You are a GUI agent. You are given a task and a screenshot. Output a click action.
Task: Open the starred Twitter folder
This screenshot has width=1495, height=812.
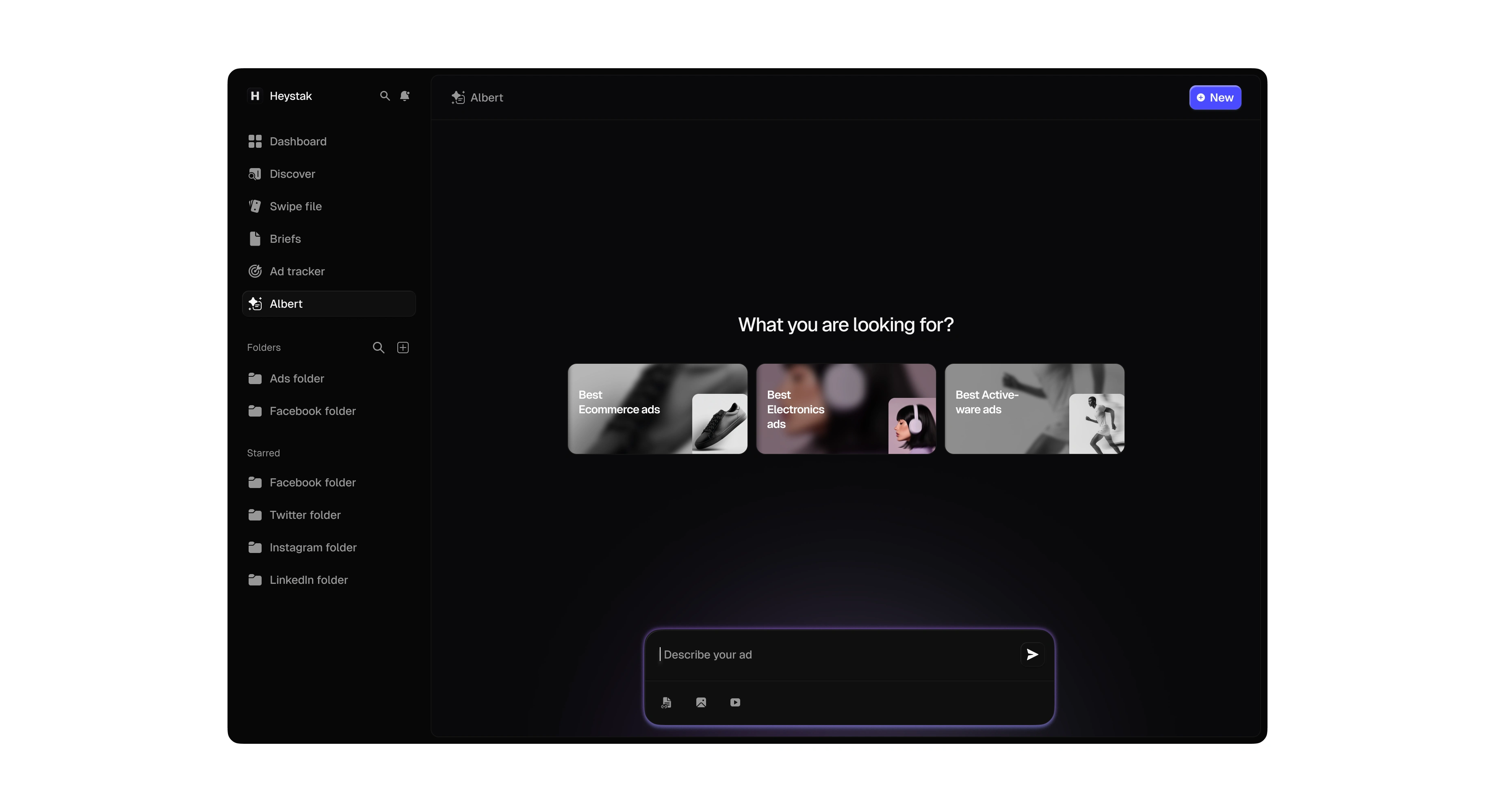pyautogui.click(x=305, y=515)
